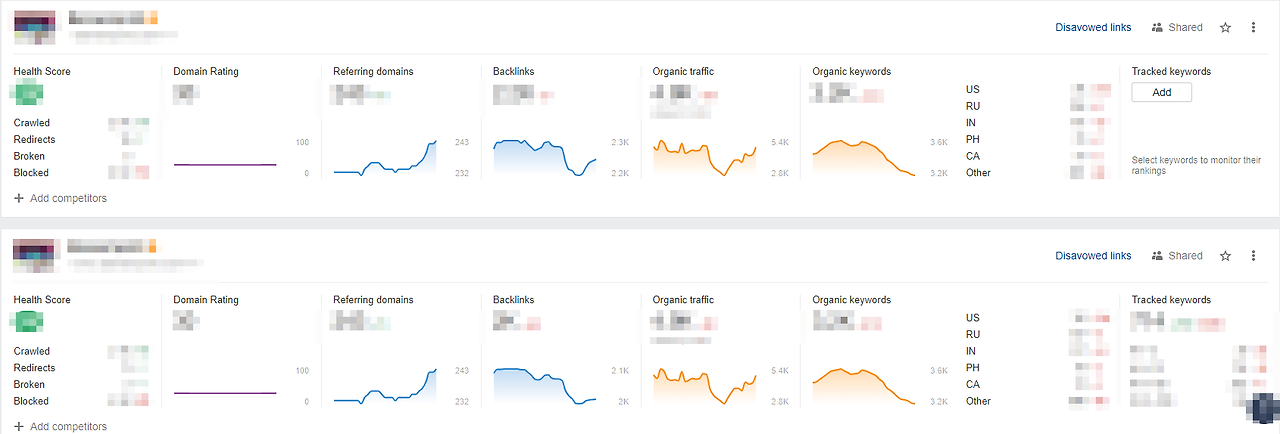The height and width of the screenshot is (434, 1280).
Task: Click Add button under Tracked keywords
Action: 1161,92
